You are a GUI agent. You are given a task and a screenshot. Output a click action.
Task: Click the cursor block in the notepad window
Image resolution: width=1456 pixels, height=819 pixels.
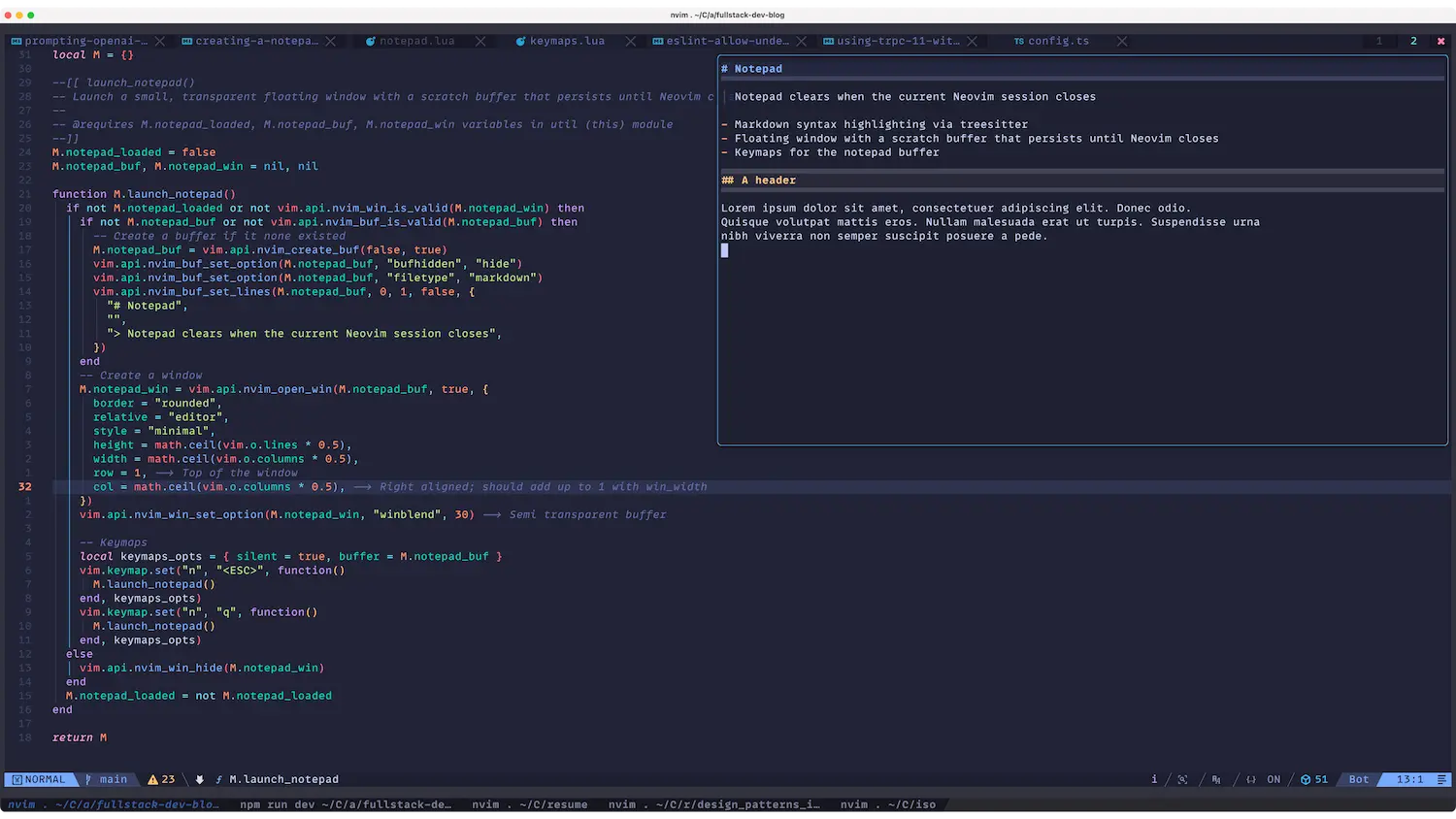tap(725, 250)
